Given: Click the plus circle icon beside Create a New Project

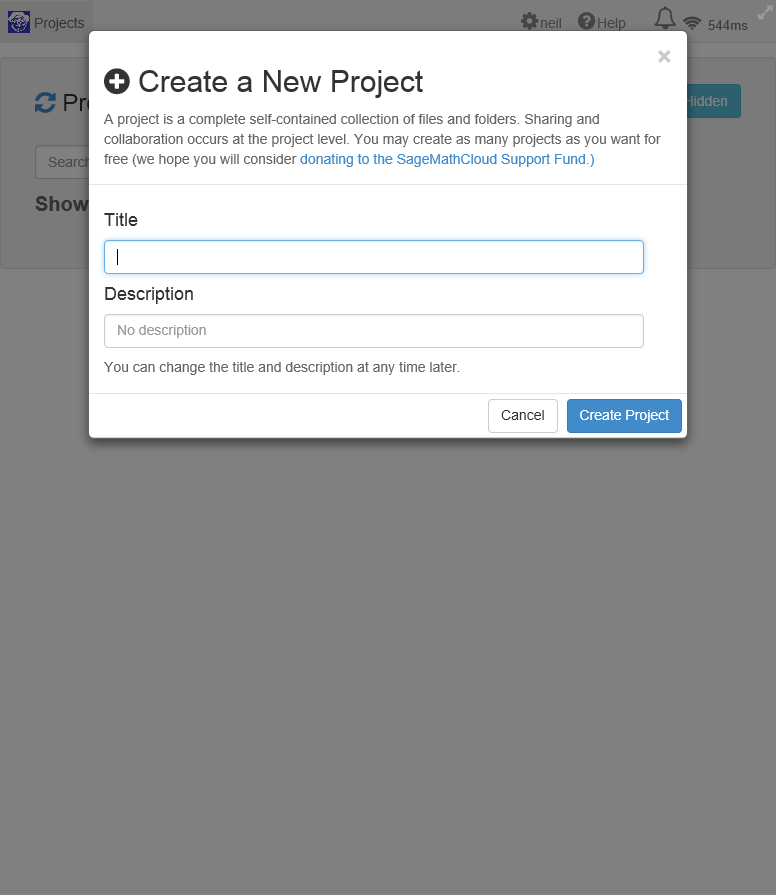Looking at the screenshot, I should point(117,82).
